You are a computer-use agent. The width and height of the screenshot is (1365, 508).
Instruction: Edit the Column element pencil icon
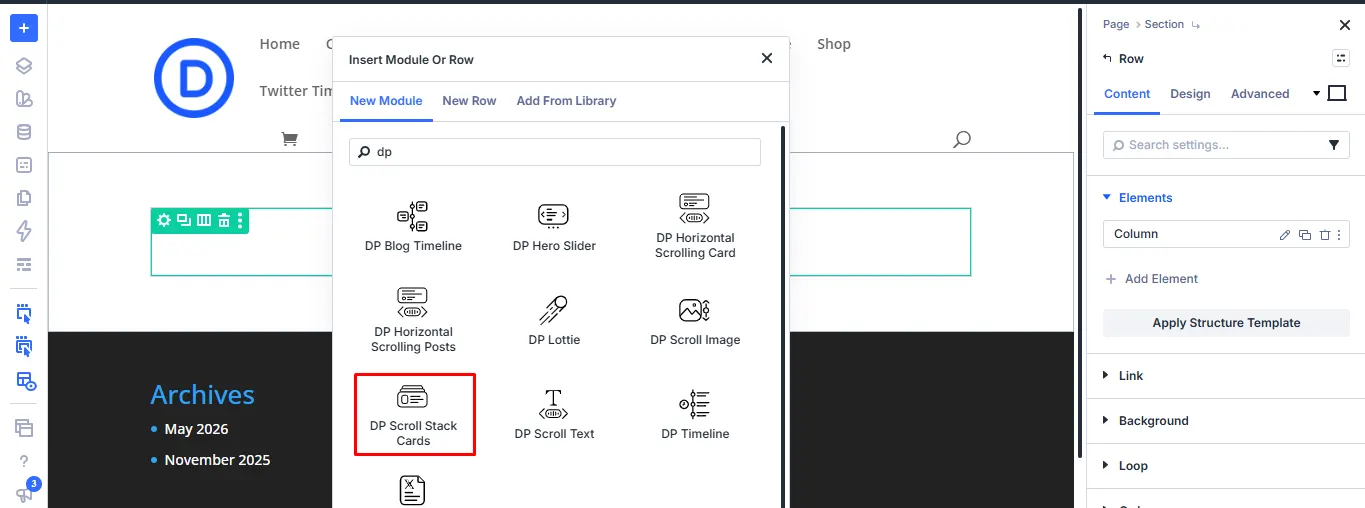1285,235
